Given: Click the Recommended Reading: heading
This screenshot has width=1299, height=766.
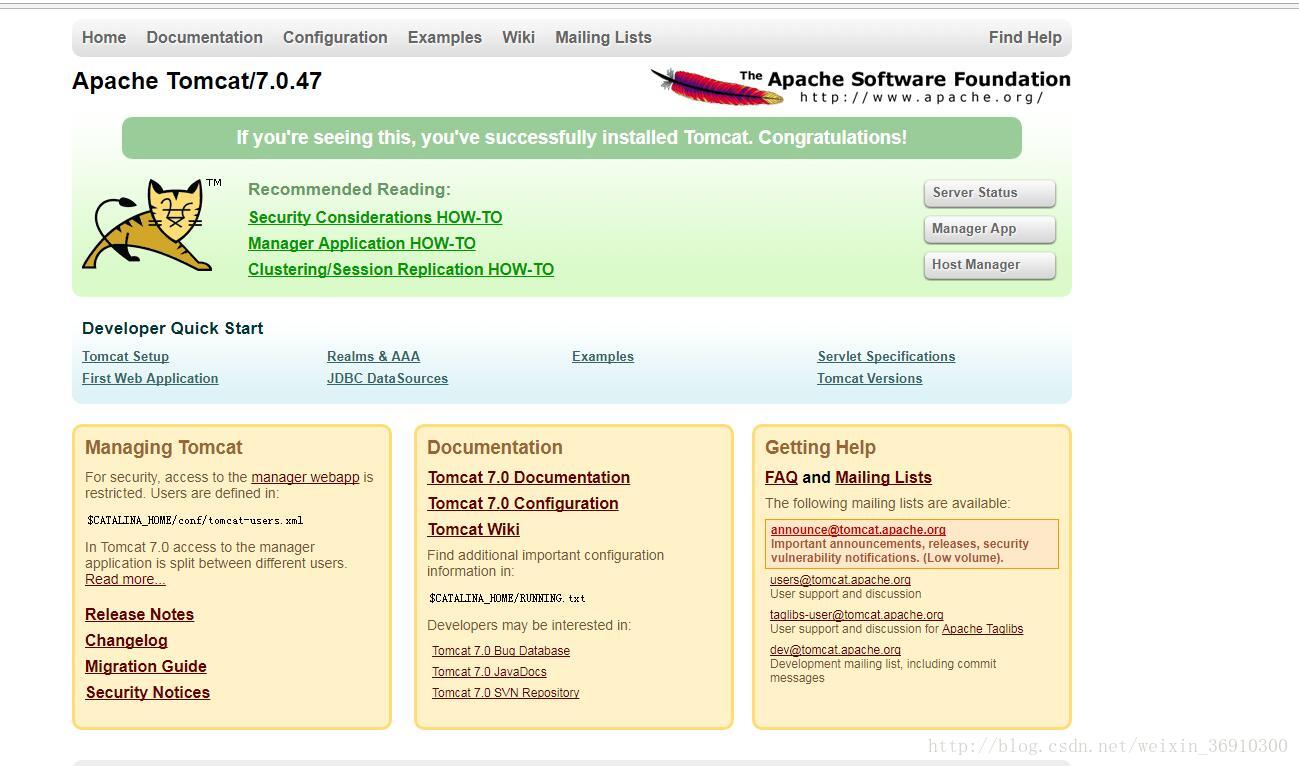Looking at the screenshot, I should [349, 189].
